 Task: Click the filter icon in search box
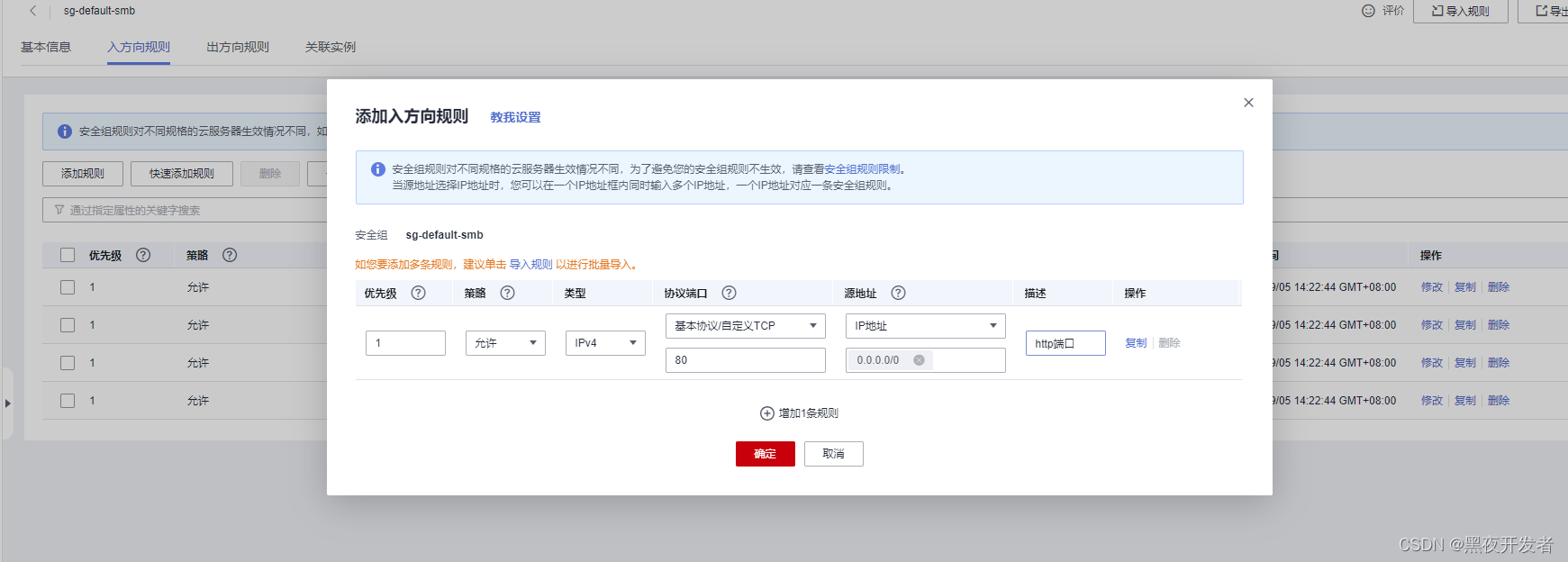point(59,210)
